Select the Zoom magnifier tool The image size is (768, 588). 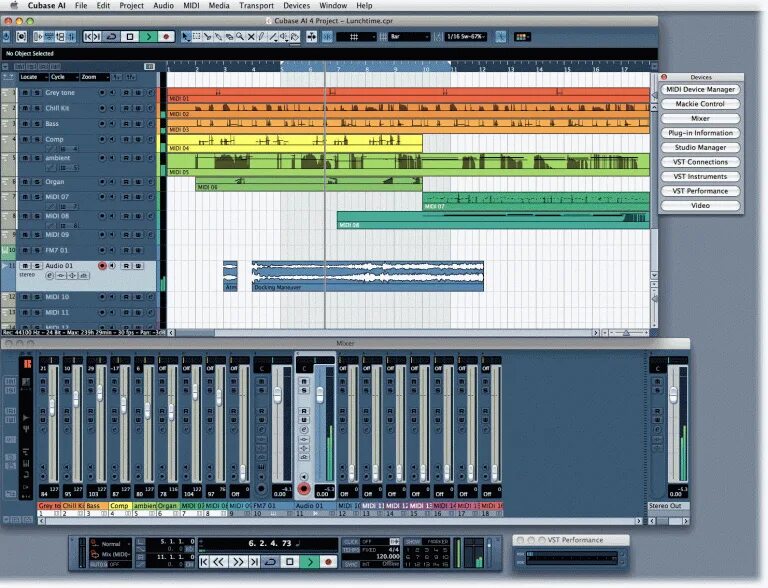(x=240, y=37)
